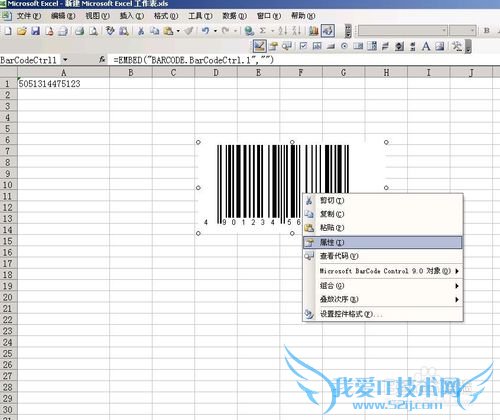Select the Image control tool

[x=440, y=46]
